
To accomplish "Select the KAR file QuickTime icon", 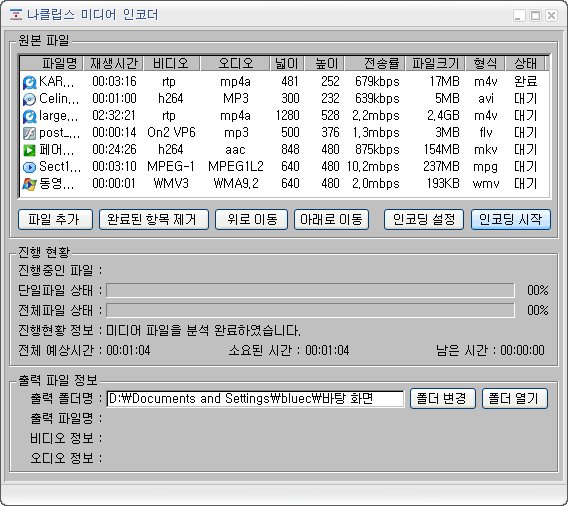I will [x=29, y=82].
